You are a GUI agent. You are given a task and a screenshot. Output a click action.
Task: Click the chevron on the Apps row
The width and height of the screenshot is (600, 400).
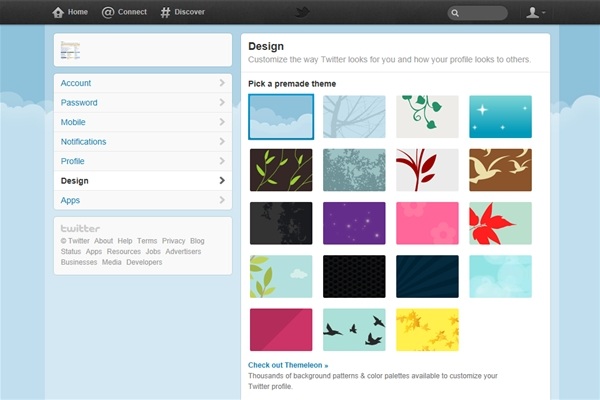pyautogui.click(x=222, y=200)
